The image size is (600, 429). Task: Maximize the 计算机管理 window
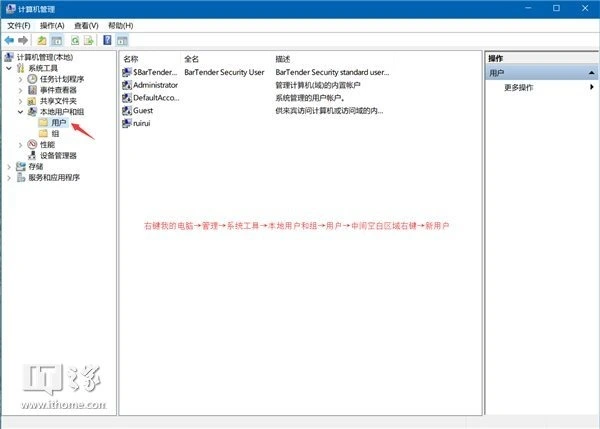tap(556, 8)
